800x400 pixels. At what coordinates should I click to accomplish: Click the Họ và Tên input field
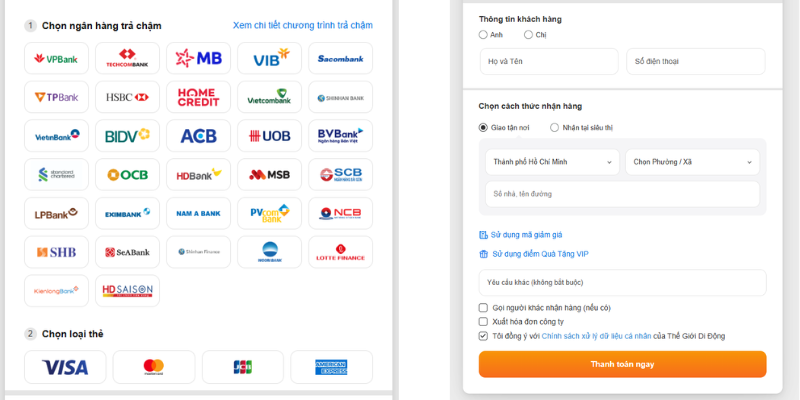pos(549,61)
